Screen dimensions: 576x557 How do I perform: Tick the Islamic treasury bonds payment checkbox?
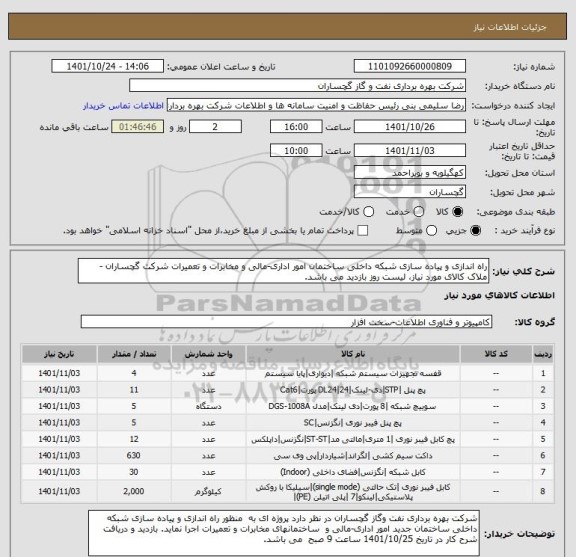coord(363,231)
